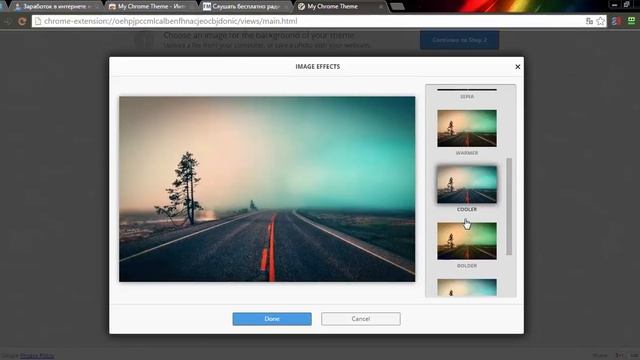Switch to the first Заработок в интернете tab
This screenshot has height=360, width=640.
55,7
